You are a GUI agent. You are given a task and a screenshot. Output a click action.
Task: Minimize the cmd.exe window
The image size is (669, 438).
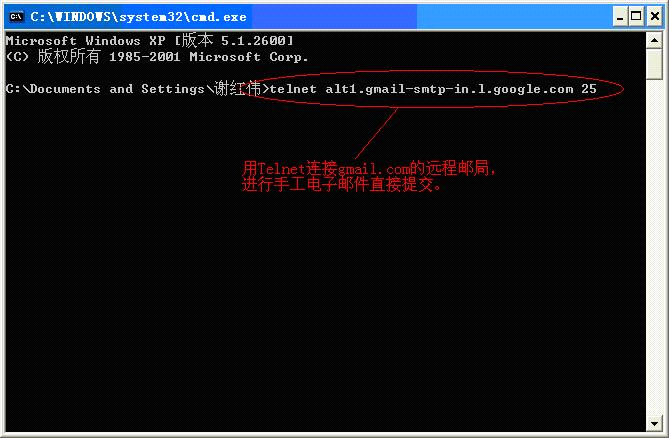point(620,17)
